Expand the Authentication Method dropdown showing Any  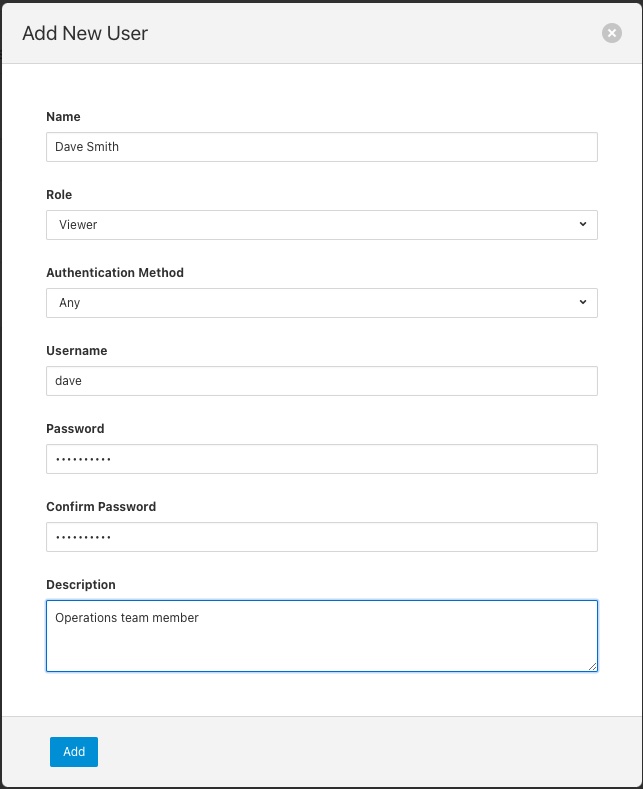click(x=321, y=303)
